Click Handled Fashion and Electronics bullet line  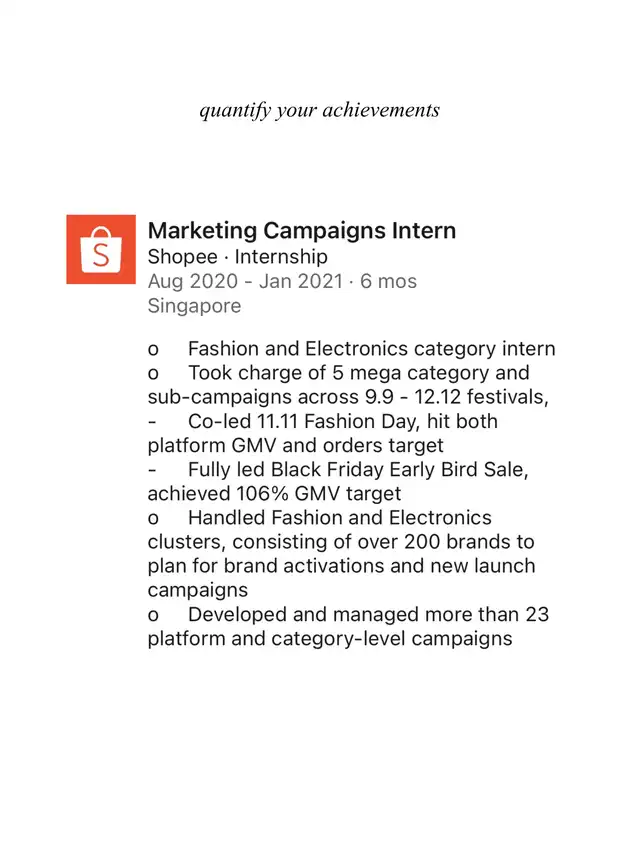(319, 518)
